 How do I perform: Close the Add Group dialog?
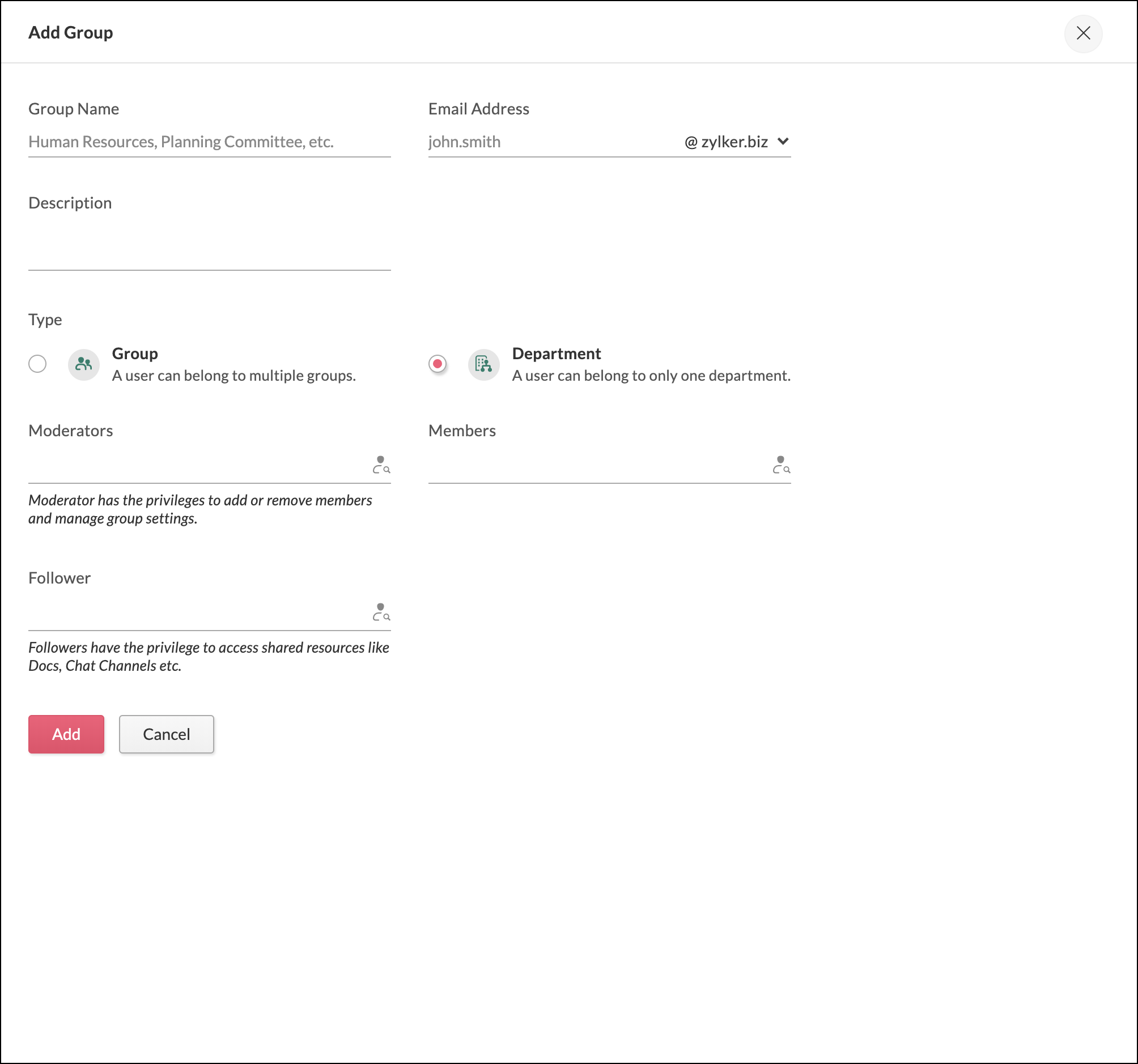1082,33
